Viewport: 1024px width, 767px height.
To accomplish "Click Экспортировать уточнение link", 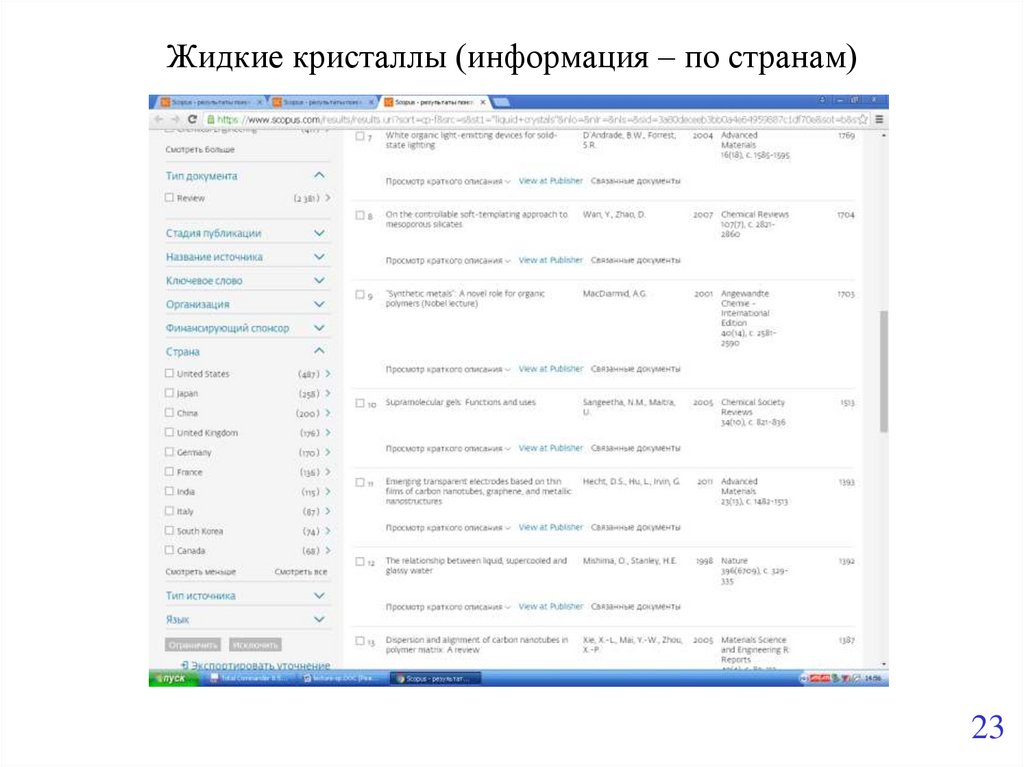I will coord(256,664).
